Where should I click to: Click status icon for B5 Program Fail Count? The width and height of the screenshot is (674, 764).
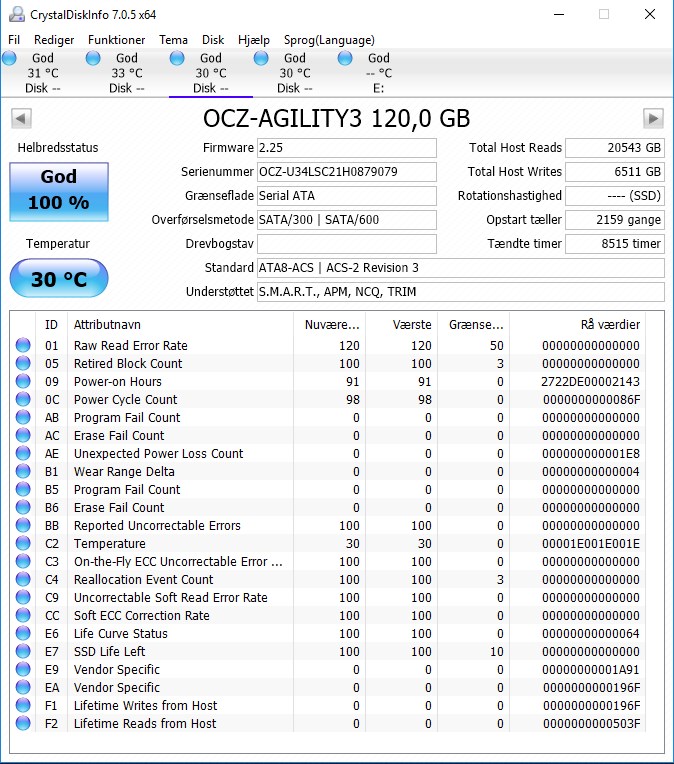(x=23, y=489)
